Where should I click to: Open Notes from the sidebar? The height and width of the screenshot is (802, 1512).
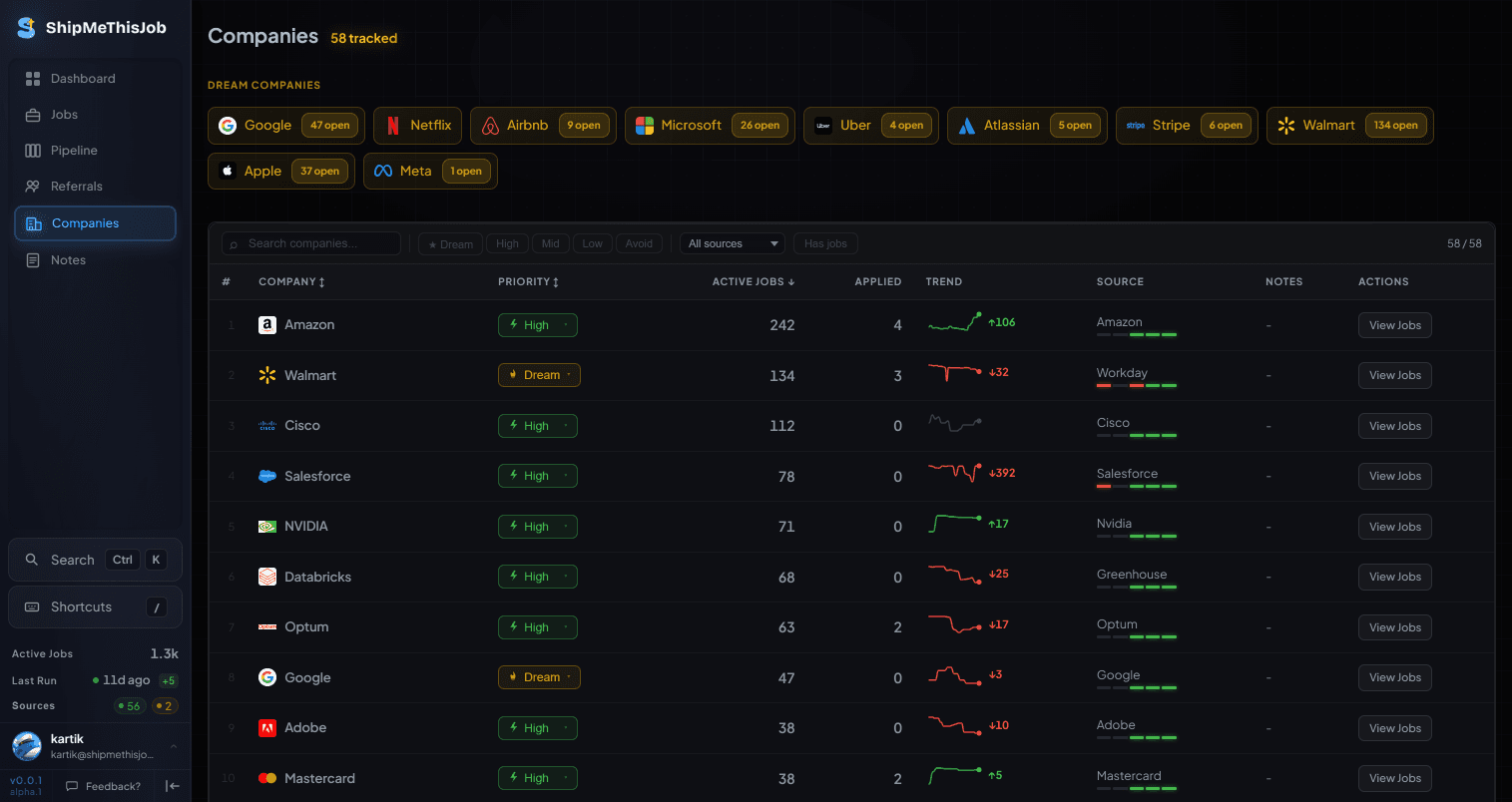coord(95,260)
